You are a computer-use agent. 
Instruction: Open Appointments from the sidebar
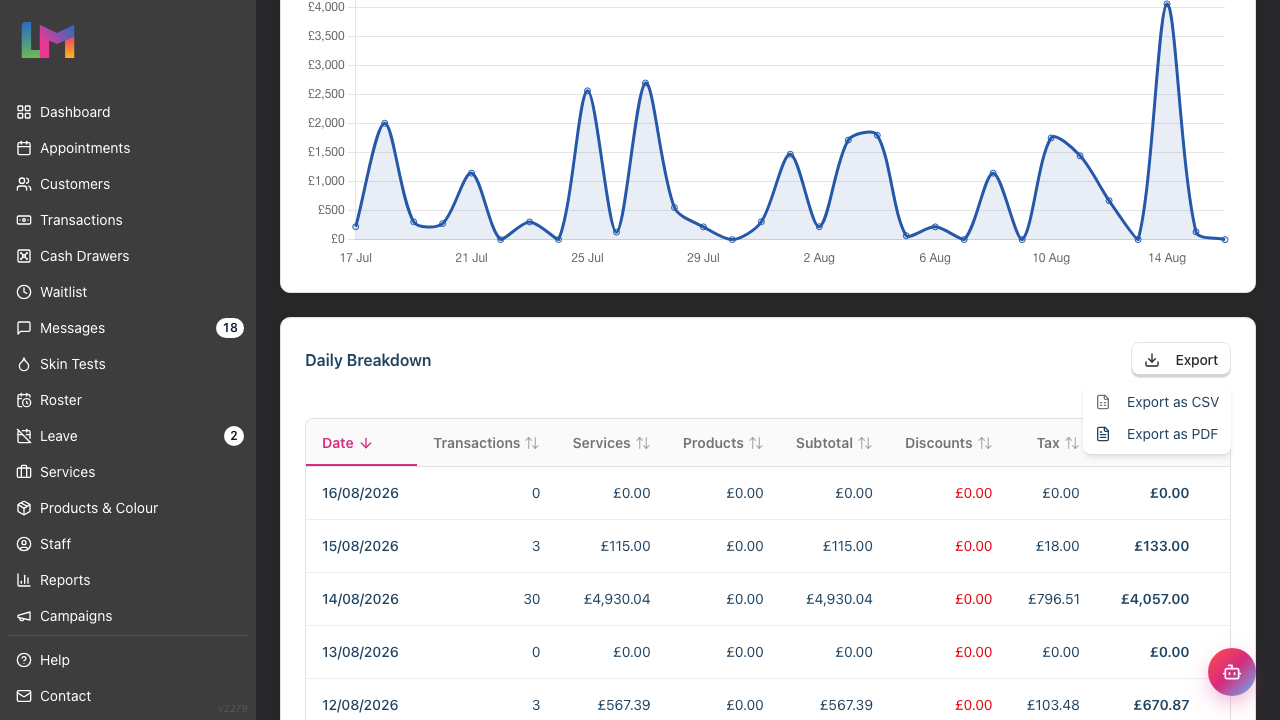coord(128,148)
